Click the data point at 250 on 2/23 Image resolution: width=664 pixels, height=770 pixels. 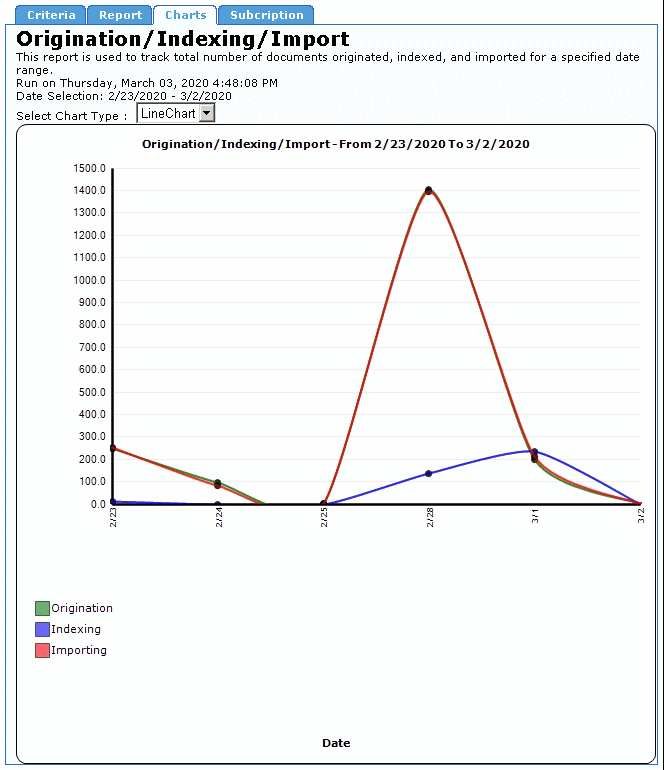pos(113,448)
